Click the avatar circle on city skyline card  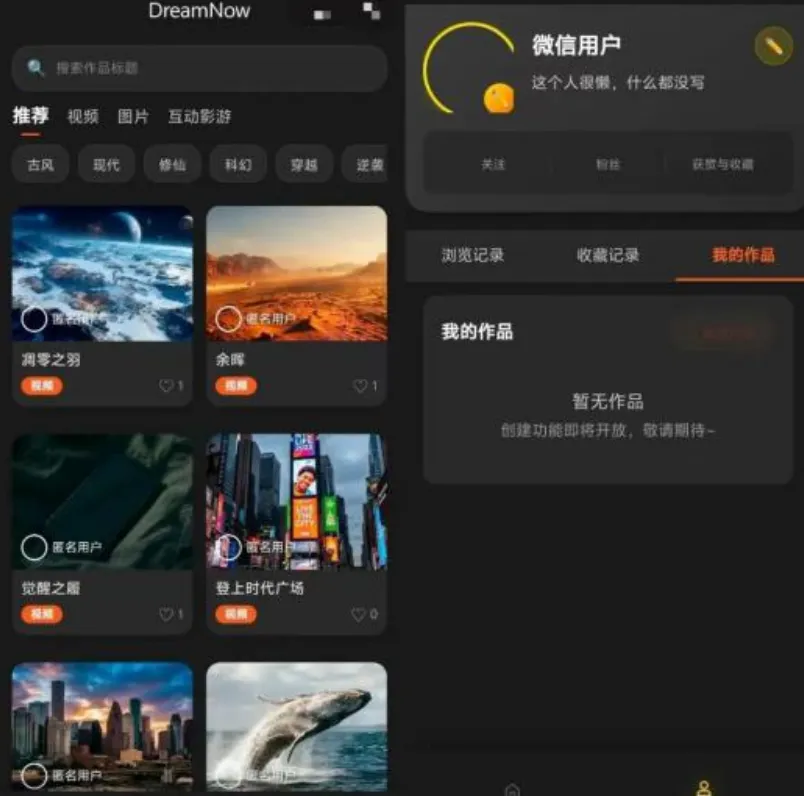point(34,775)
